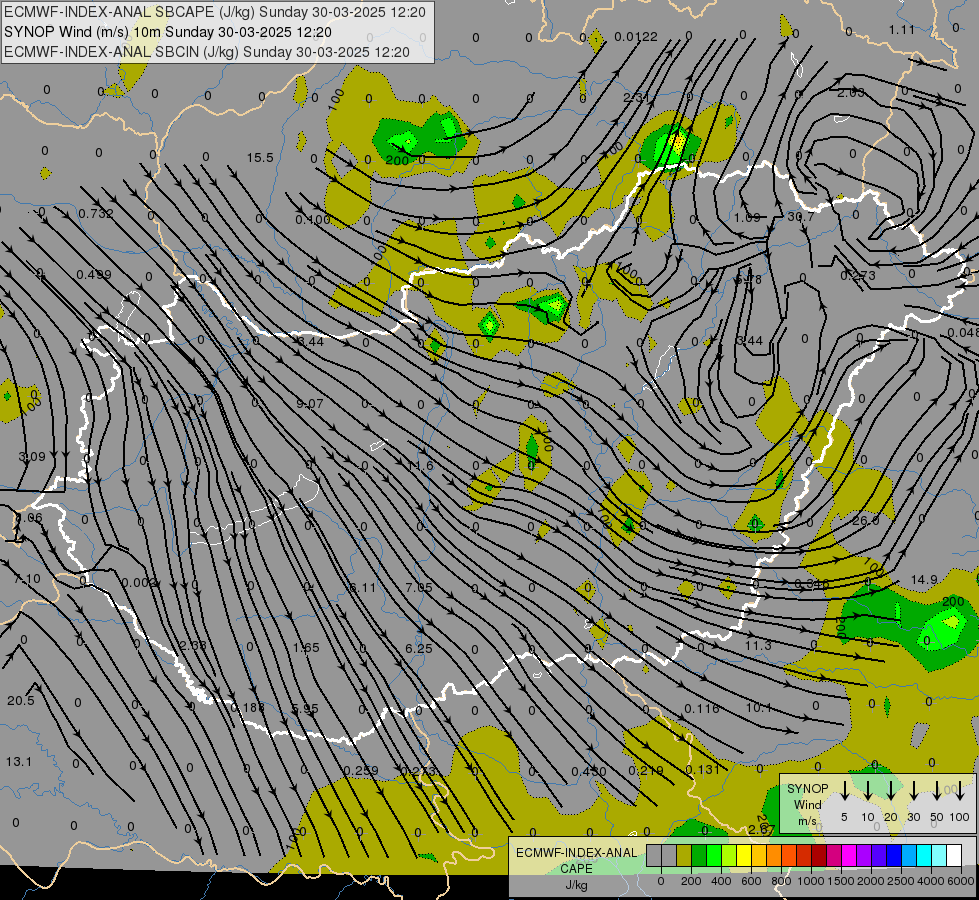The image size is (979, 900).
Task: Click the ECMWF-INDEX-ANAL label in the CAPE legend
Action: [576, 853]
